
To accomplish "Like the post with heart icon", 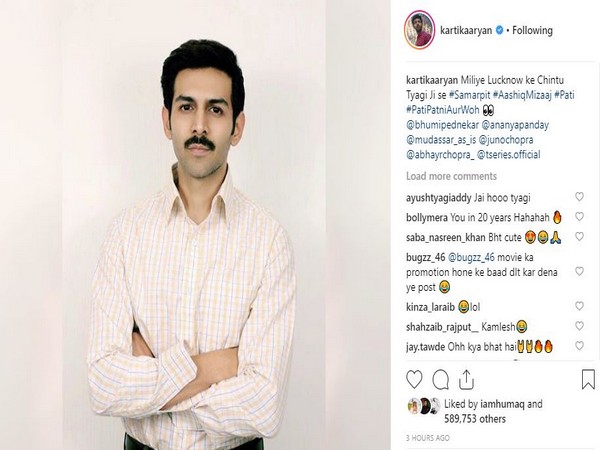I will tap(414, 380).
